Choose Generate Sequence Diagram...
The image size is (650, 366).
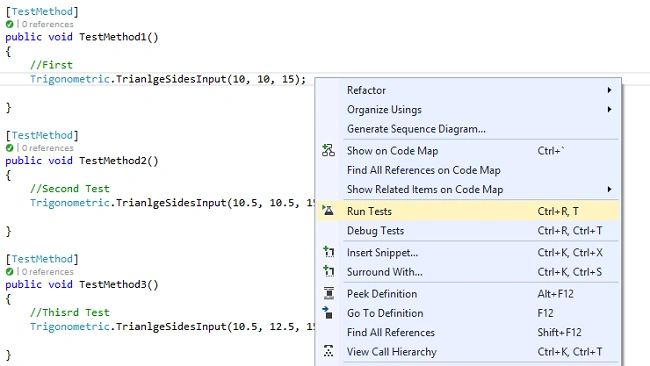(x=468, y=129)
